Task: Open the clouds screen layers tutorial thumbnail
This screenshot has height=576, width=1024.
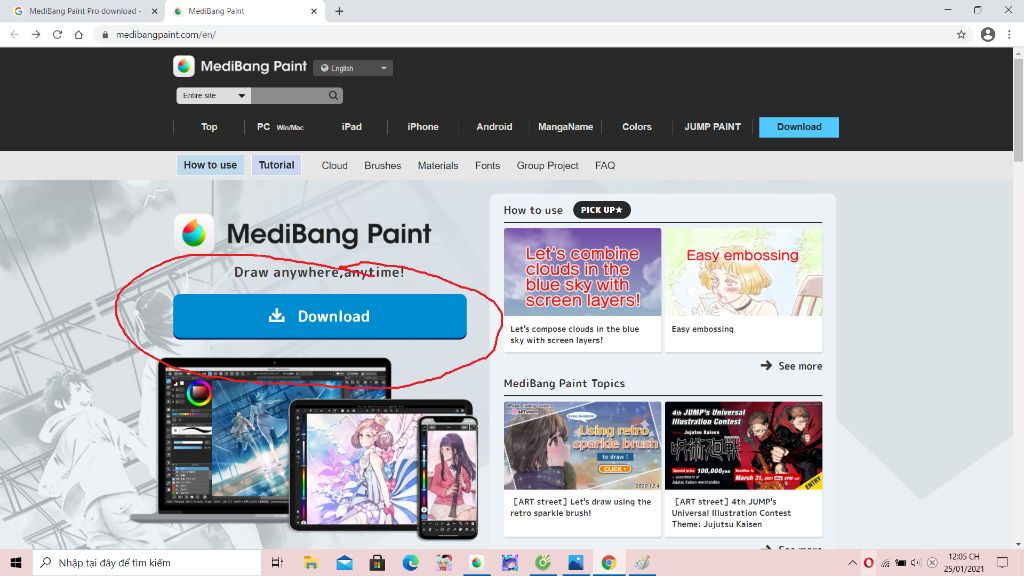Action: [x=583, y=272]
